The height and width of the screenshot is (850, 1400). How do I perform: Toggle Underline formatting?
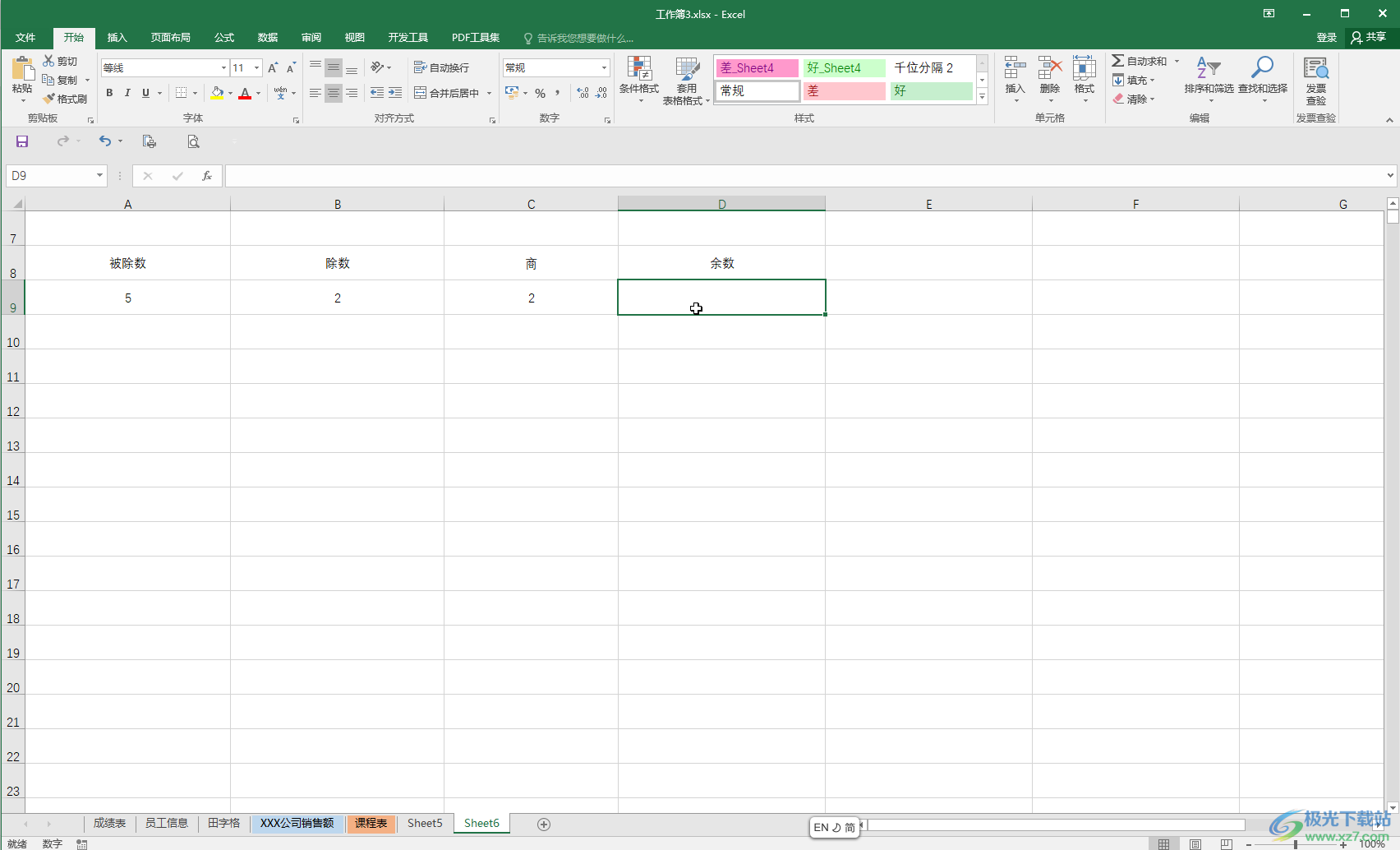[145, 93]
